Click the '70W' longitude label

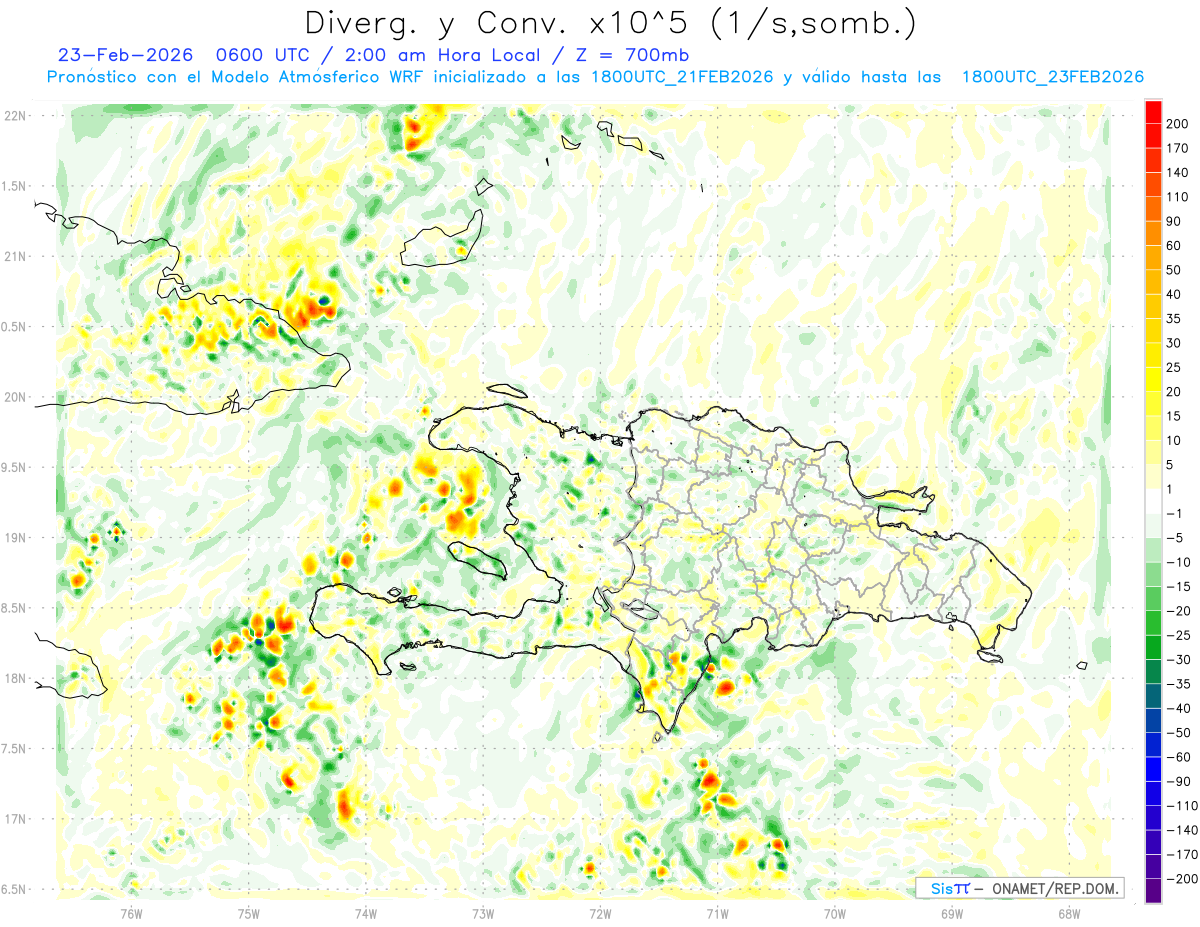835,913
